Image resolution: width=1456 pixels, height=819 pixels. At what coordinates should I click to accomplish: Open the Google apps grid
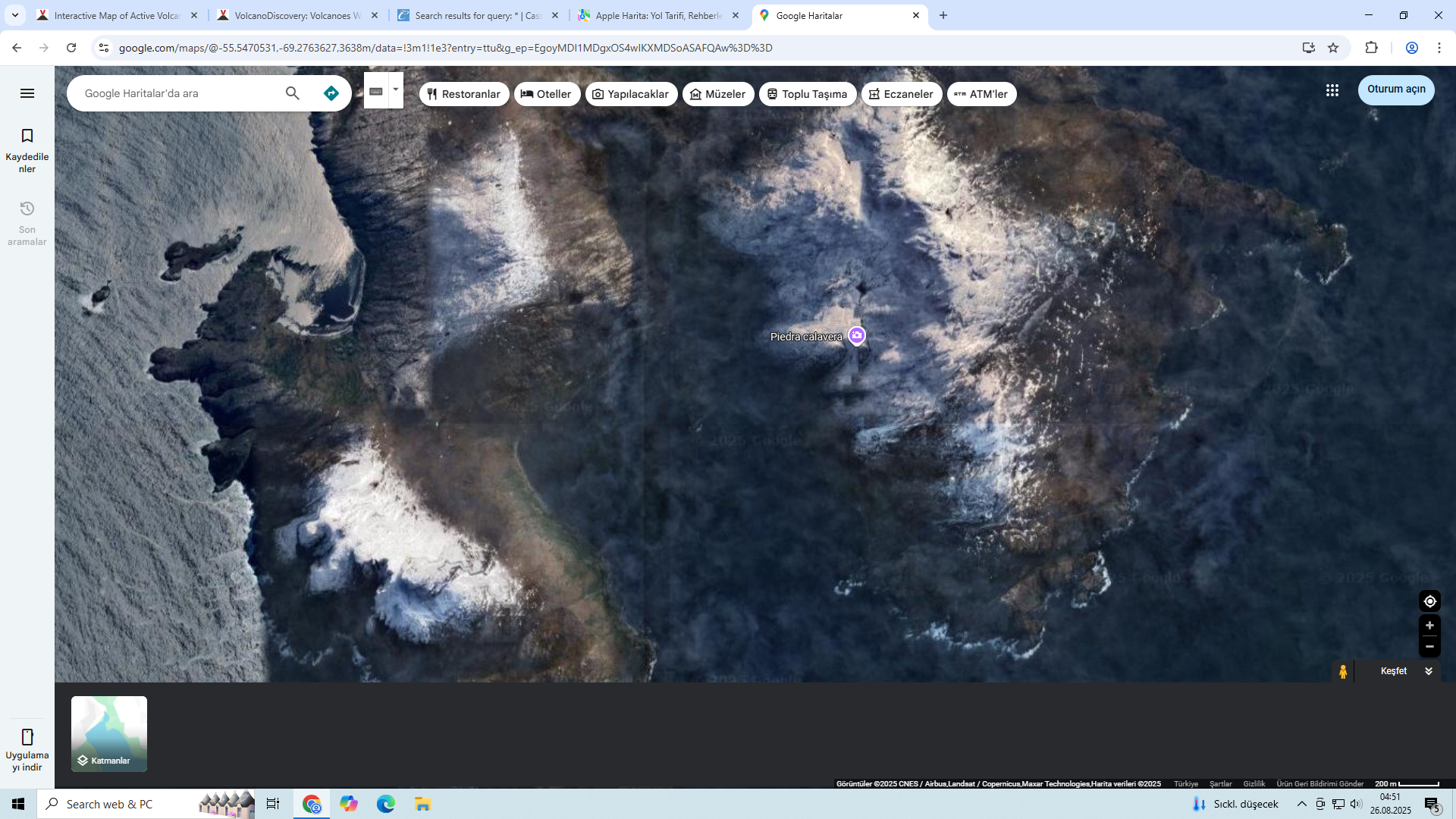(x=1332, y=90)
